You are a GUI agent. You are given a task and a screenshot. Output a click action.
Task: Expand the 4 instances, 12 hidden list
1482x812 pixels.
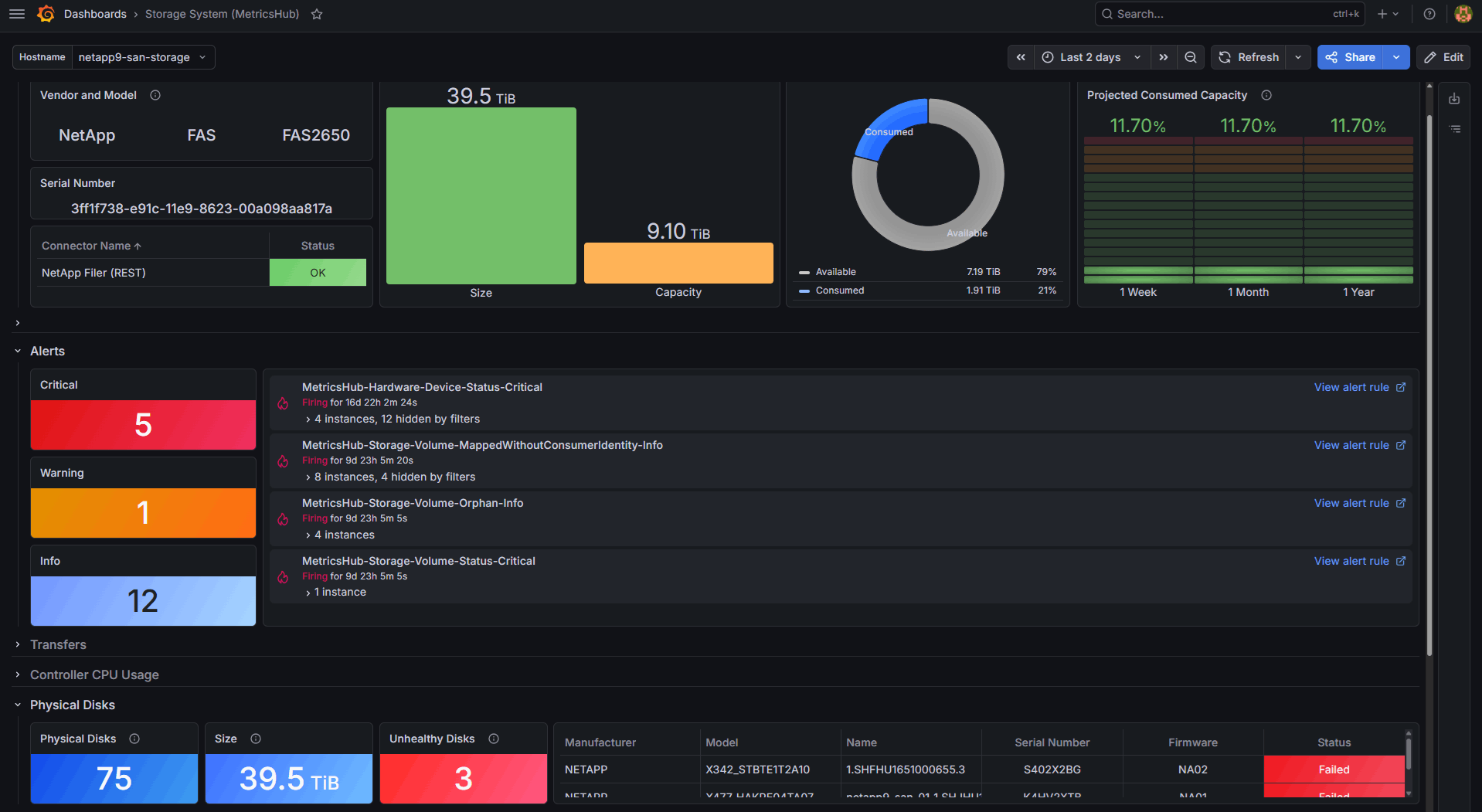click(x=393, y=419)
